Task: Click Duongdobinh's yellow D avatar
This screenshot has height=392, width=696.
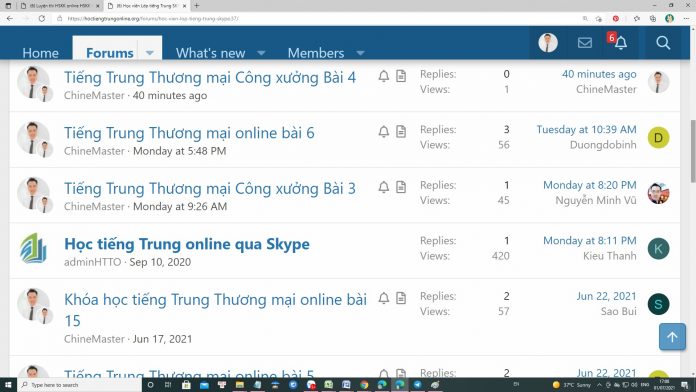Action: coord(658,138)
